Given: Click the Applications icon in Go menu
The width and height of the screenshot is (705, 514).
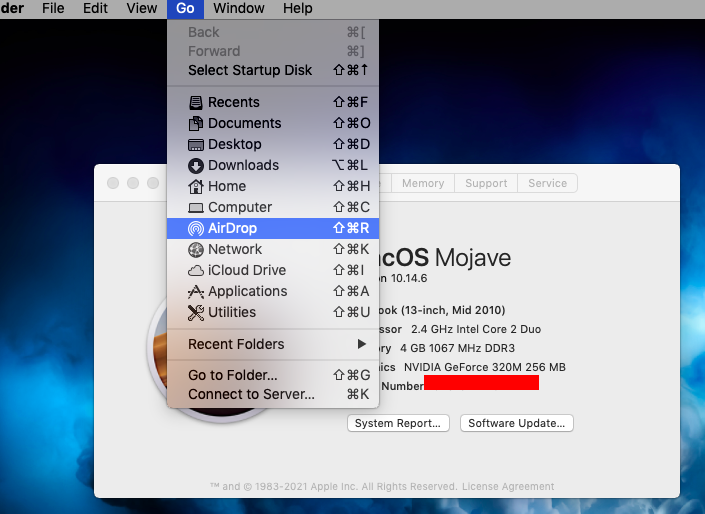Looking at the screenshot, I should point(196,291).
